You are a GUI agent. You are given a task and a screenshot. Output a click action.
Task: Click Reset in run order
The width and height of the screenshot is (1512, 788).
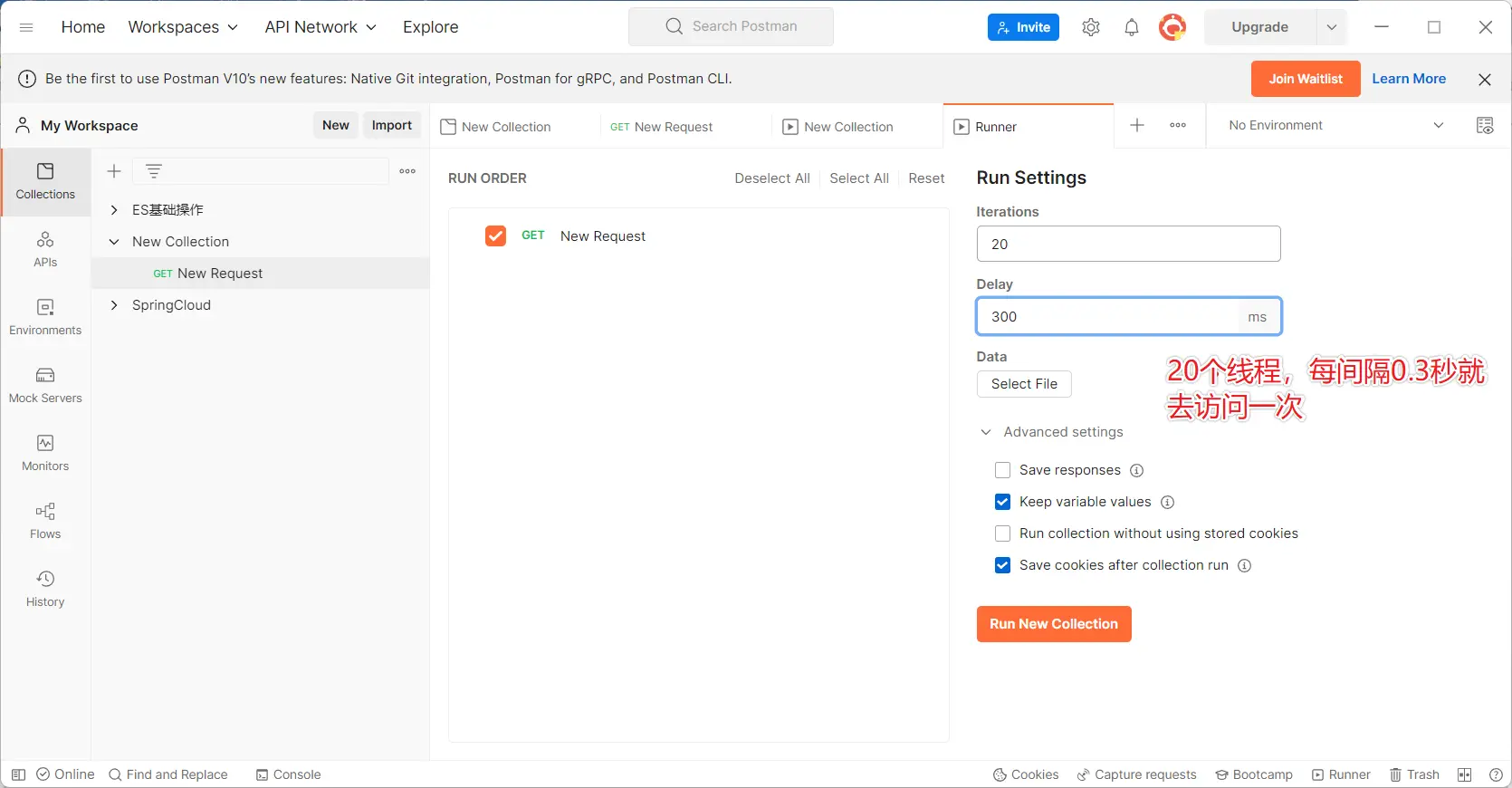pos(926,178)
